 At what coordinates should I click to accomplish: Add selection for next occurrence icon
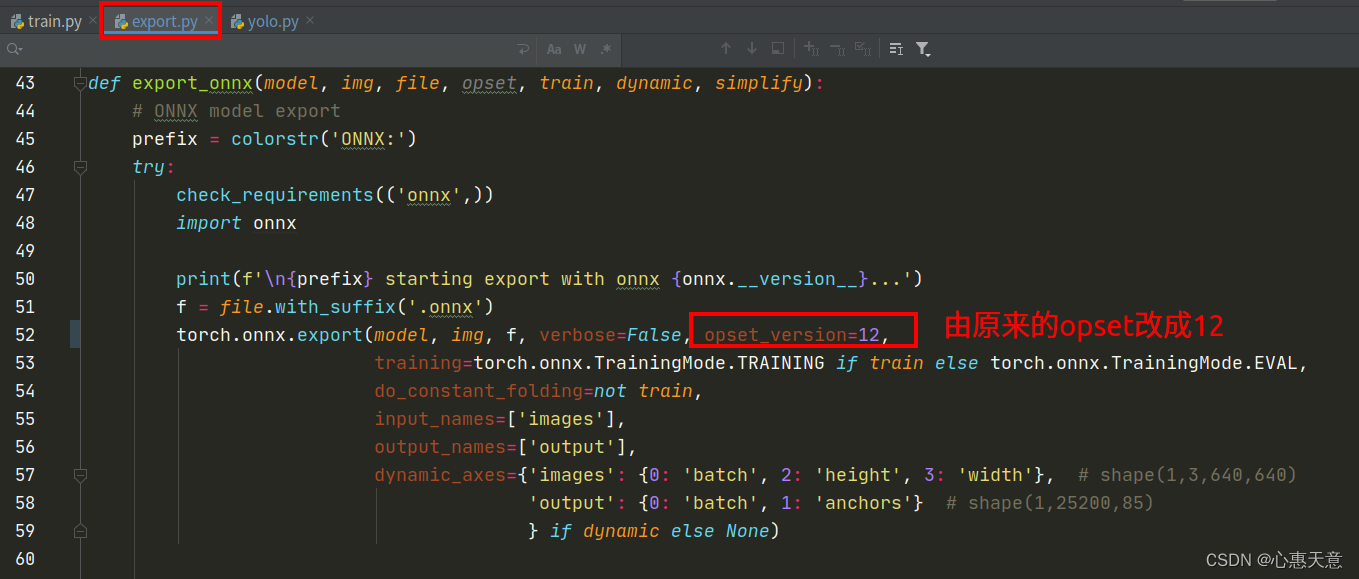pyautogui.click(x=812, y=48)
